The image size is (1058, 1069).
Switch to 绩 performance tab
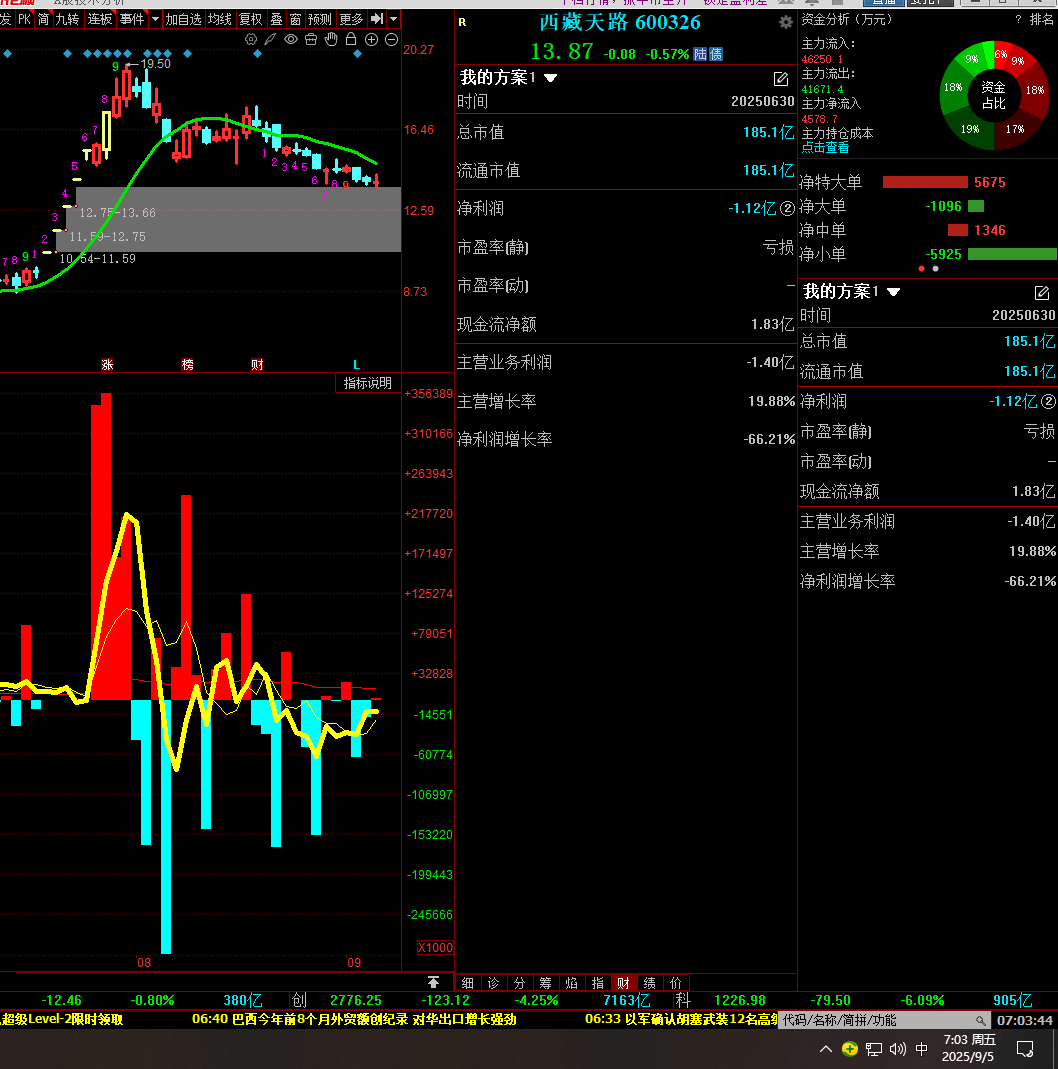pyautogui.click(x=650, y=982)
